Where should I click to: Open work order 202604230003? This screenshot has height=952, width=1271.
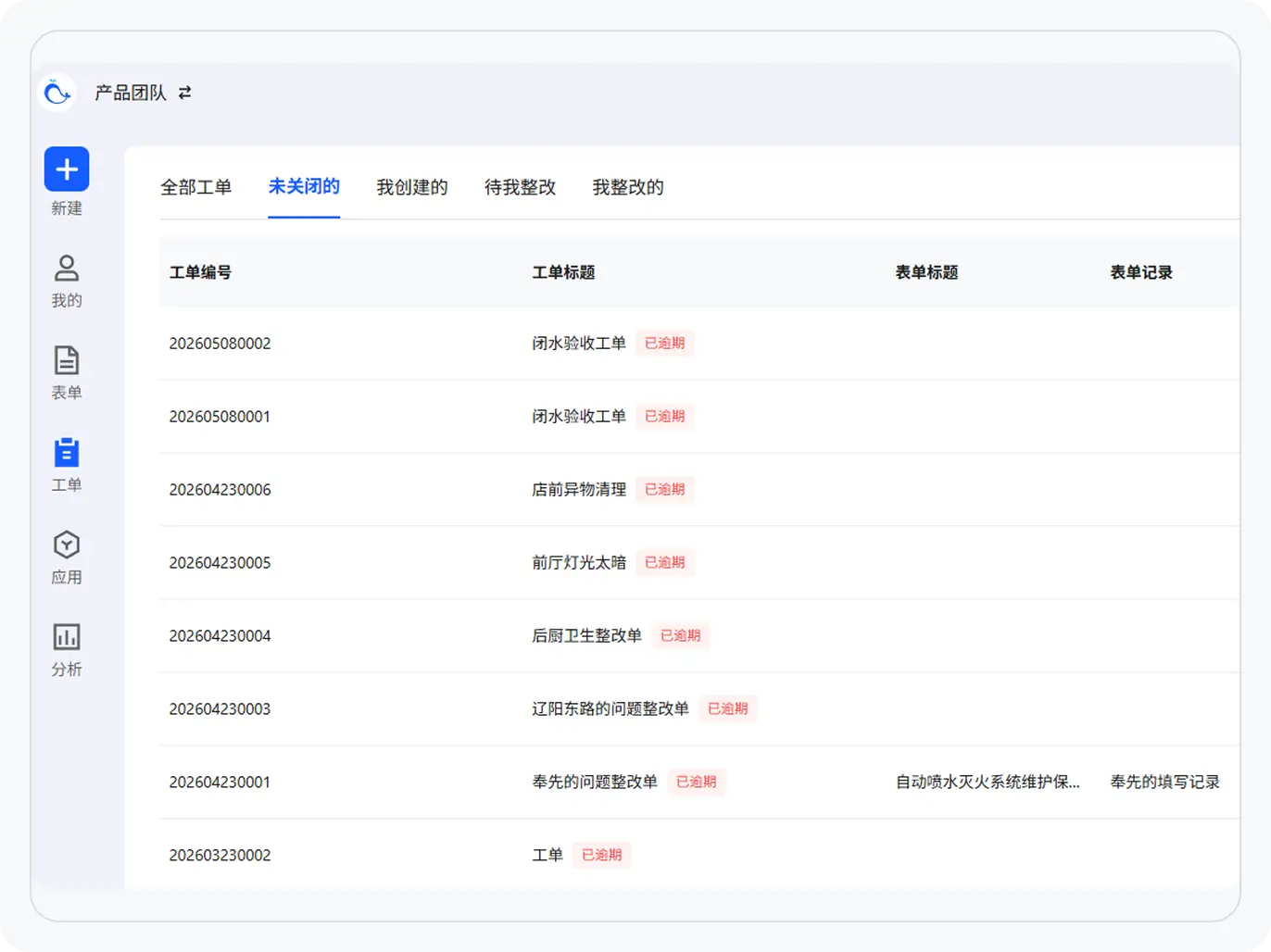[220, 709]
